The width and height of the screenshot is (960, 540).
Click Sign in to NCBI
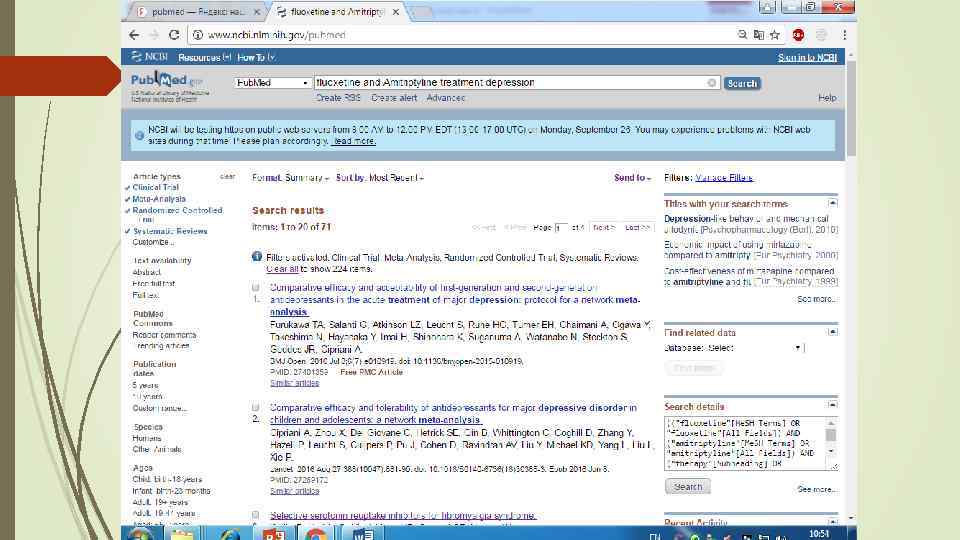807,58
